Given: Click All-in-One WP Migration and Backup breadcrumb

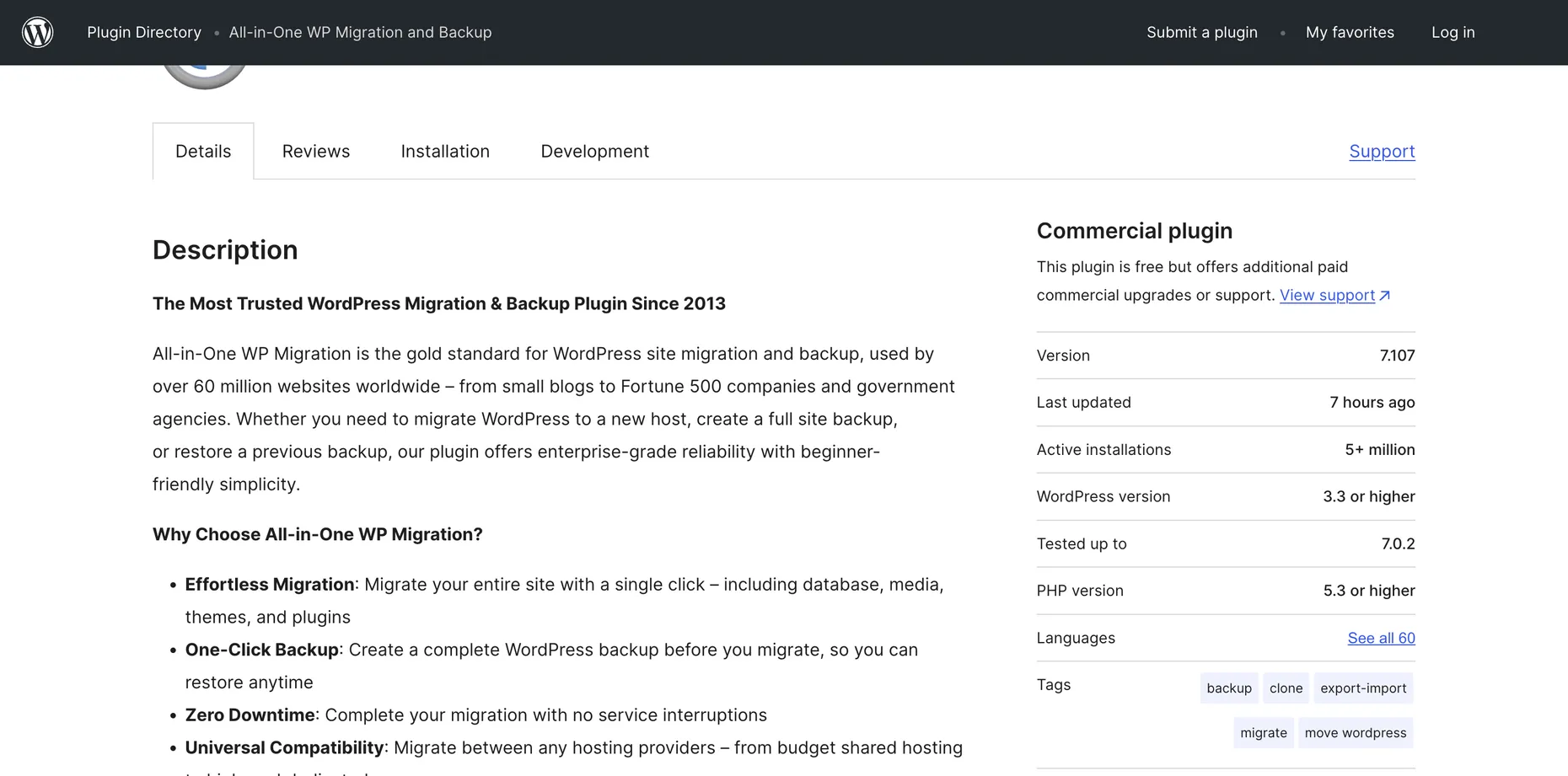Looking at the screenshot, I should 360,32.
